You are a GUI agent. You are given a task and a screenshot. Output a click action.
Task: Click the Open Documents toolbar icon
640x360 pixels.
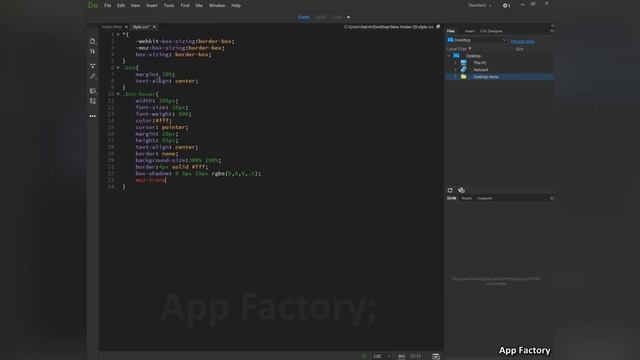click(93, 41)
